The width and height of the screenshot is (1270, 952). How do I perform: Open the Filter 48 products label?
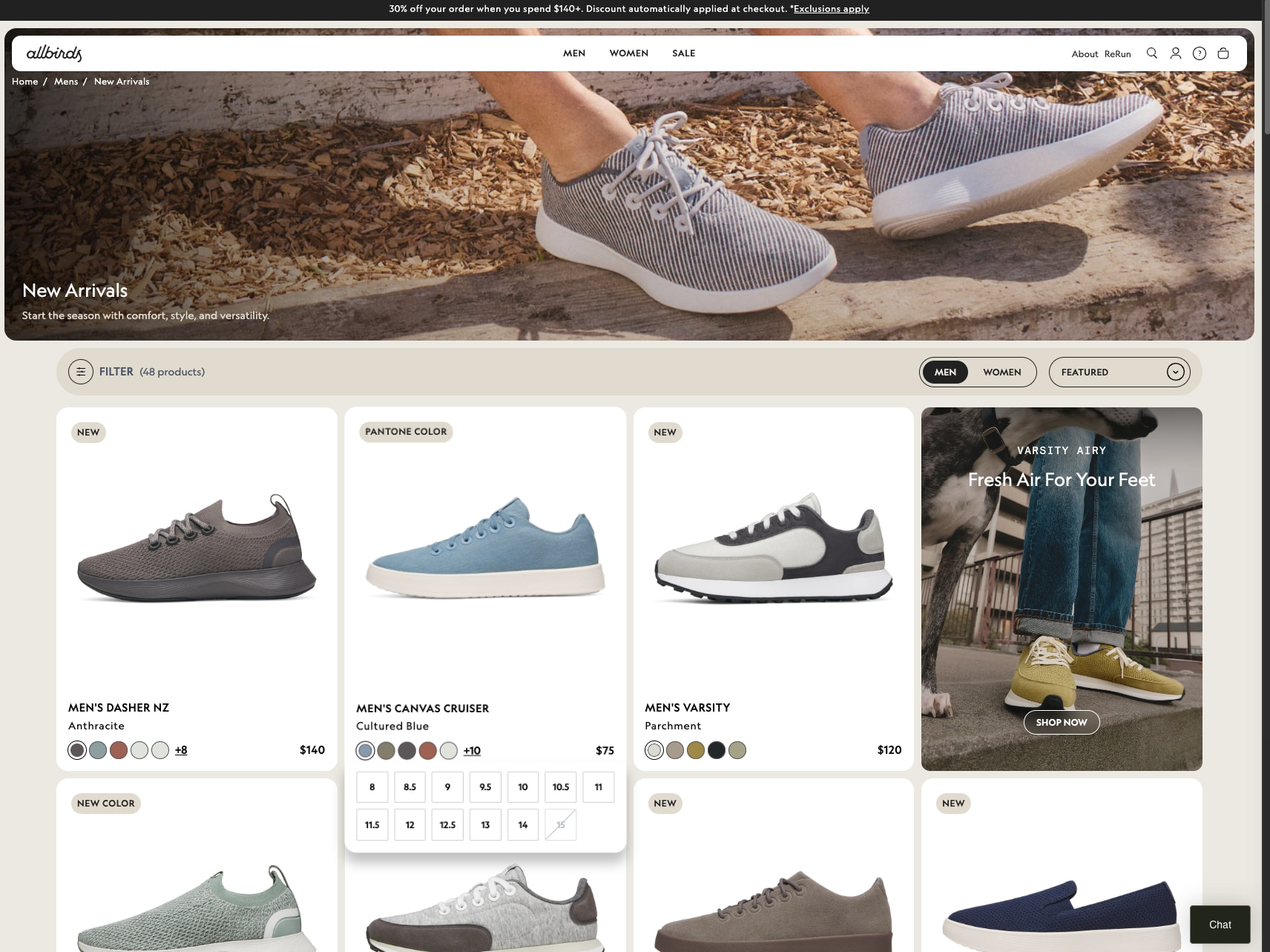coord(152,372)
